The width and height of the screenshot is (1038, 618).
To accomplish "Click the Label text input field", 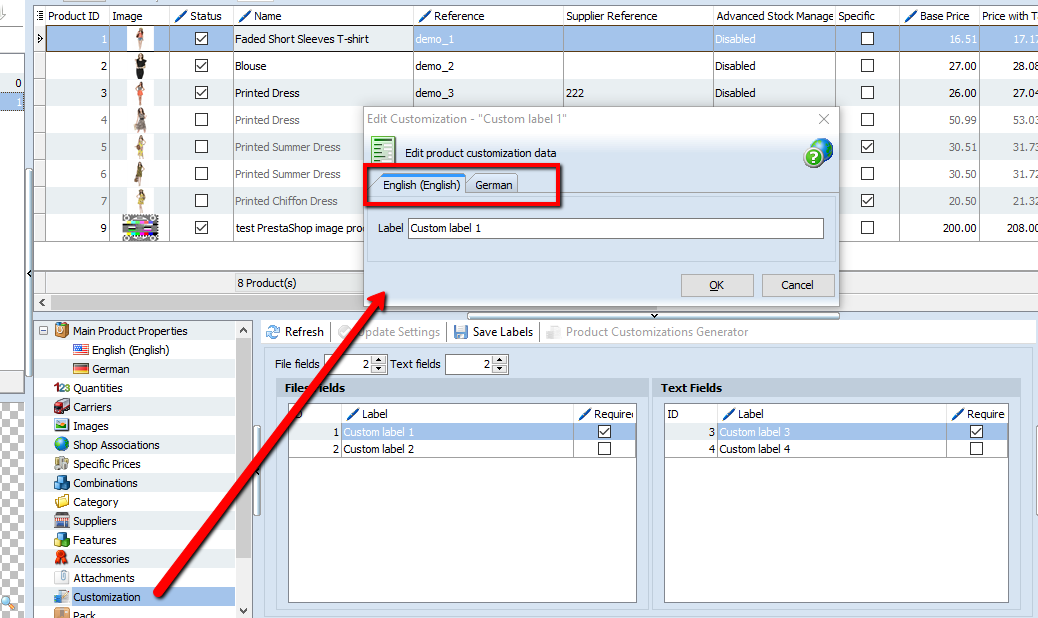I will click(615, 228).
